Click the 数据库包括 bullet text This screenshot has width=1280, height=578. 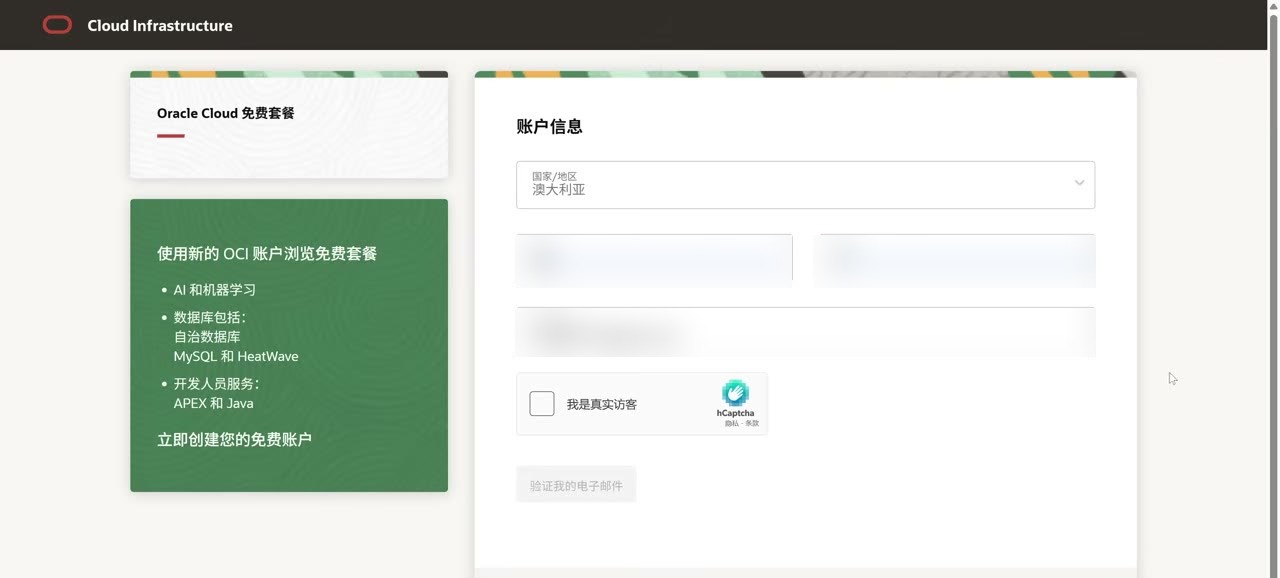(210, 317)
